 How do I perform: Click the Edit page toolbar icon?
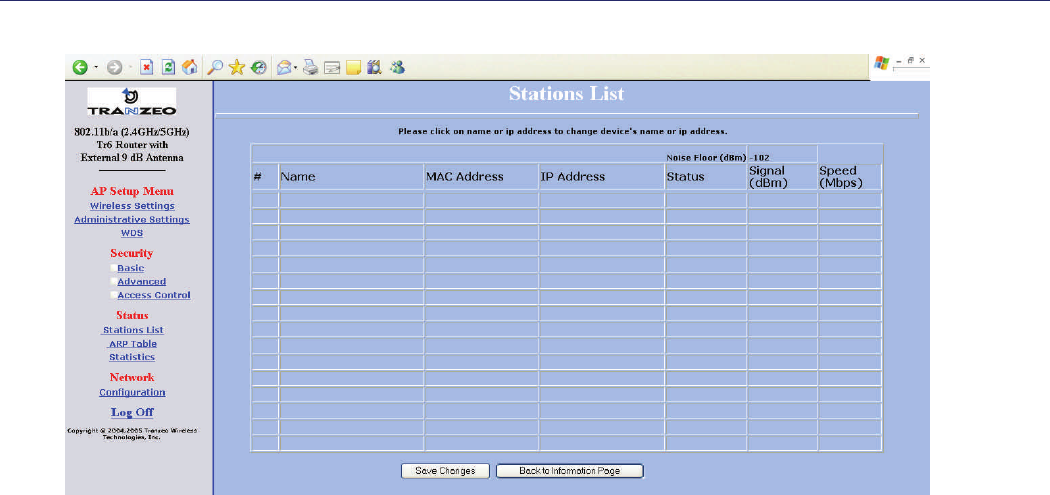pyautogui.click(x=331, y=68)
